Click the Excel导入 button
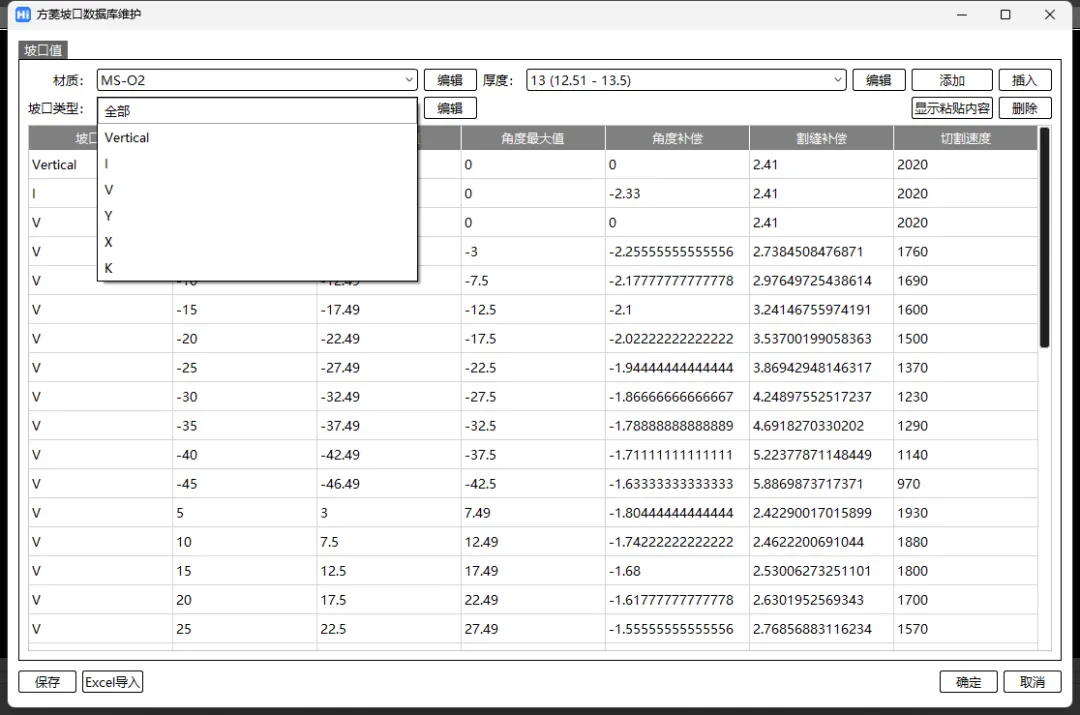1080x715 pixels. (112, 682)
